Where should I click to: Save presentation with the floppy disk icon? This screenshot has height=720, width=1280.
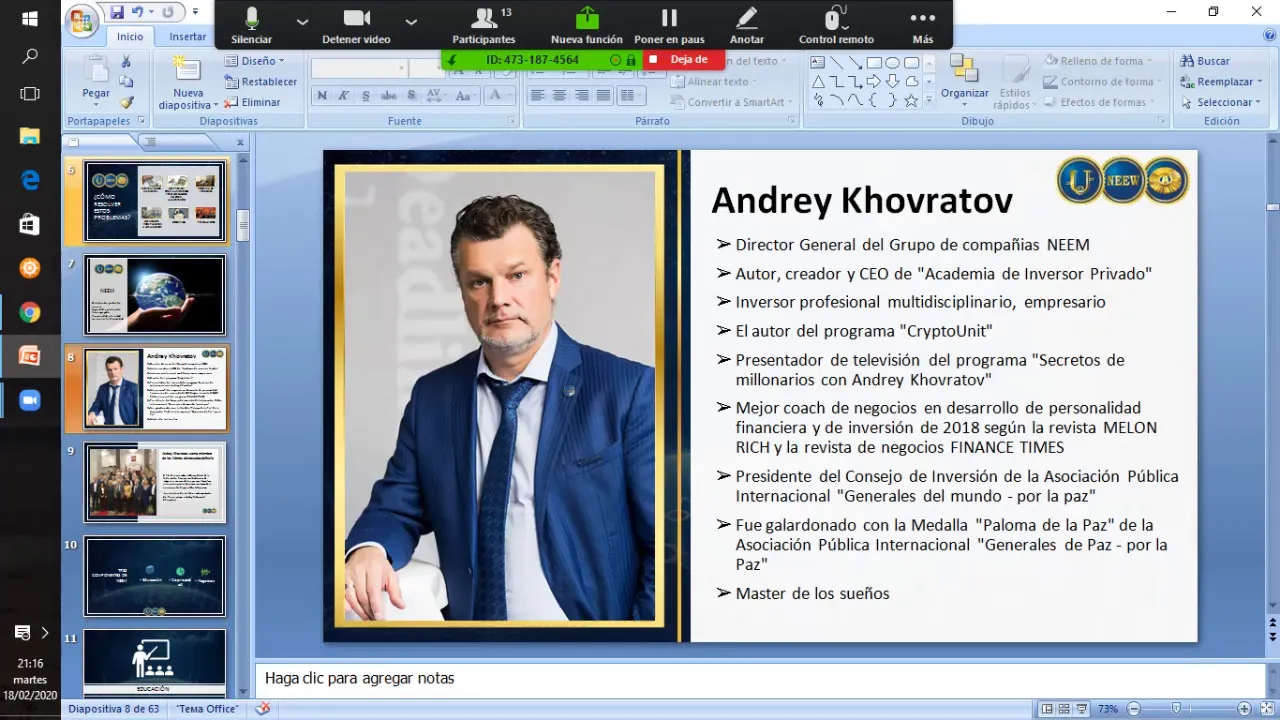[x=117, y=12]
